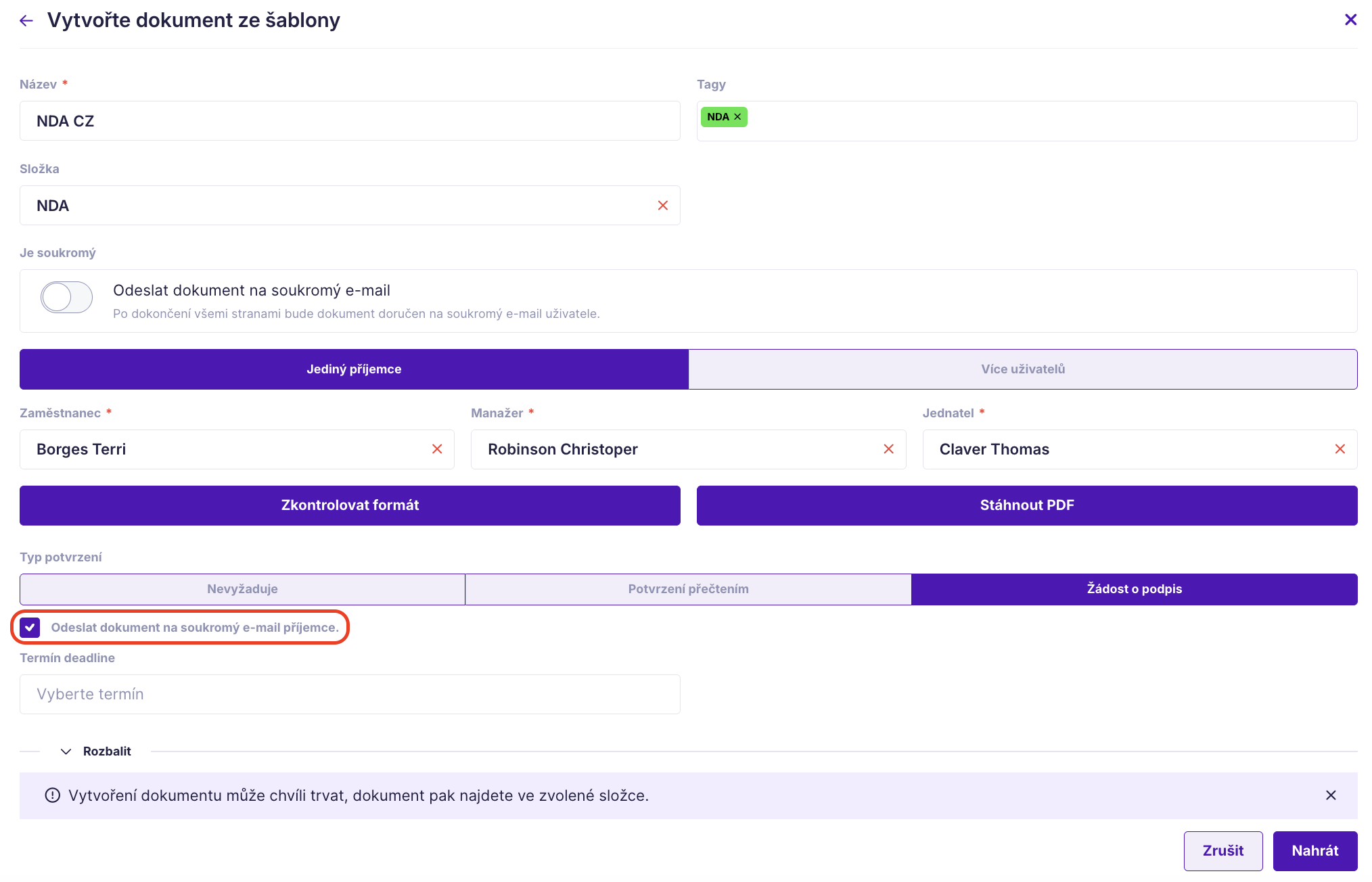Clear employee Borges Terri field
This screenshot has width=1372, height=882.
437,449
